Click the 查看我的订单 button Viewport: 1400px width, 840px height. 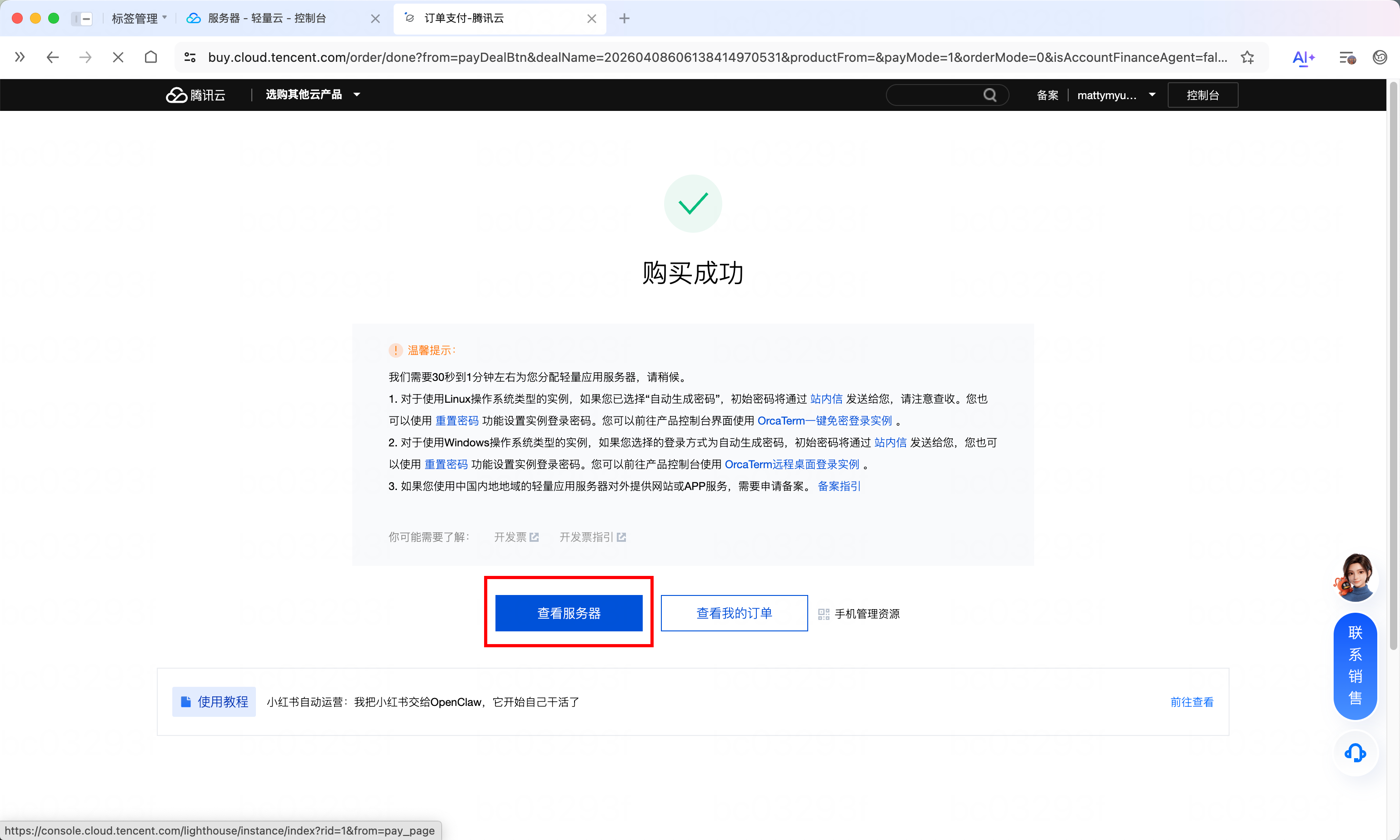[x=734, y=613]
